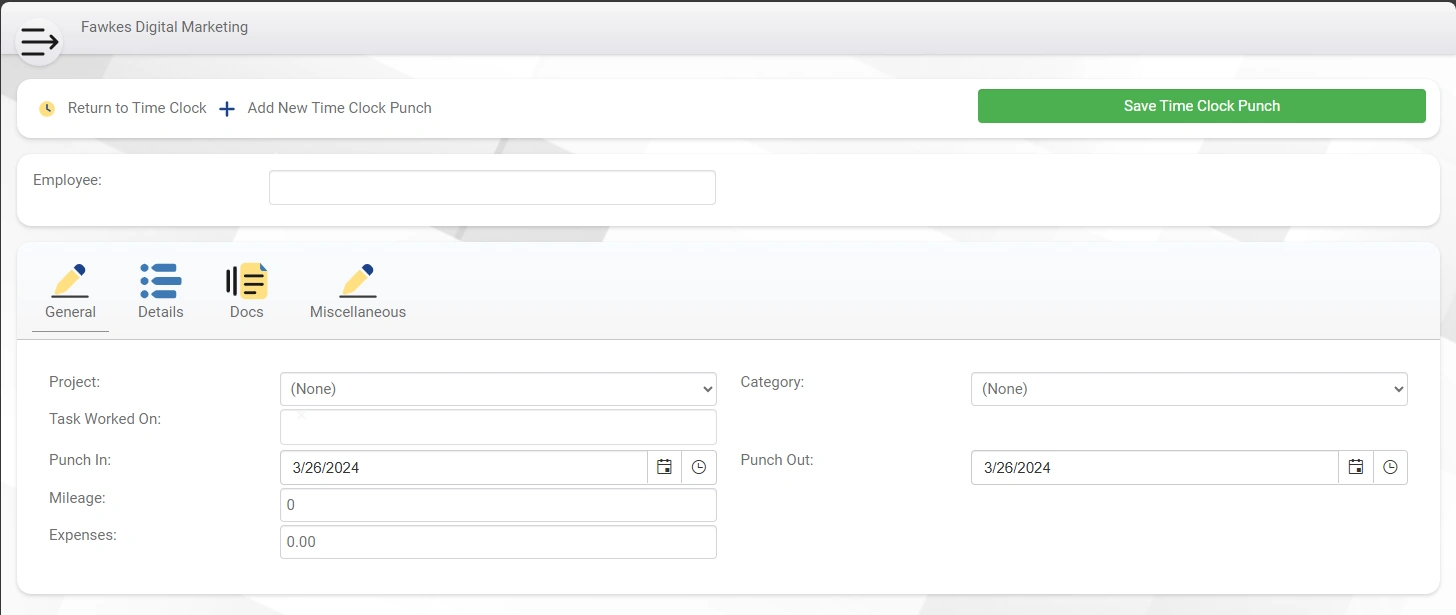Expand the Project dropdown
The height and width of the screenshot is (615, 1456).
pos(498,389)
